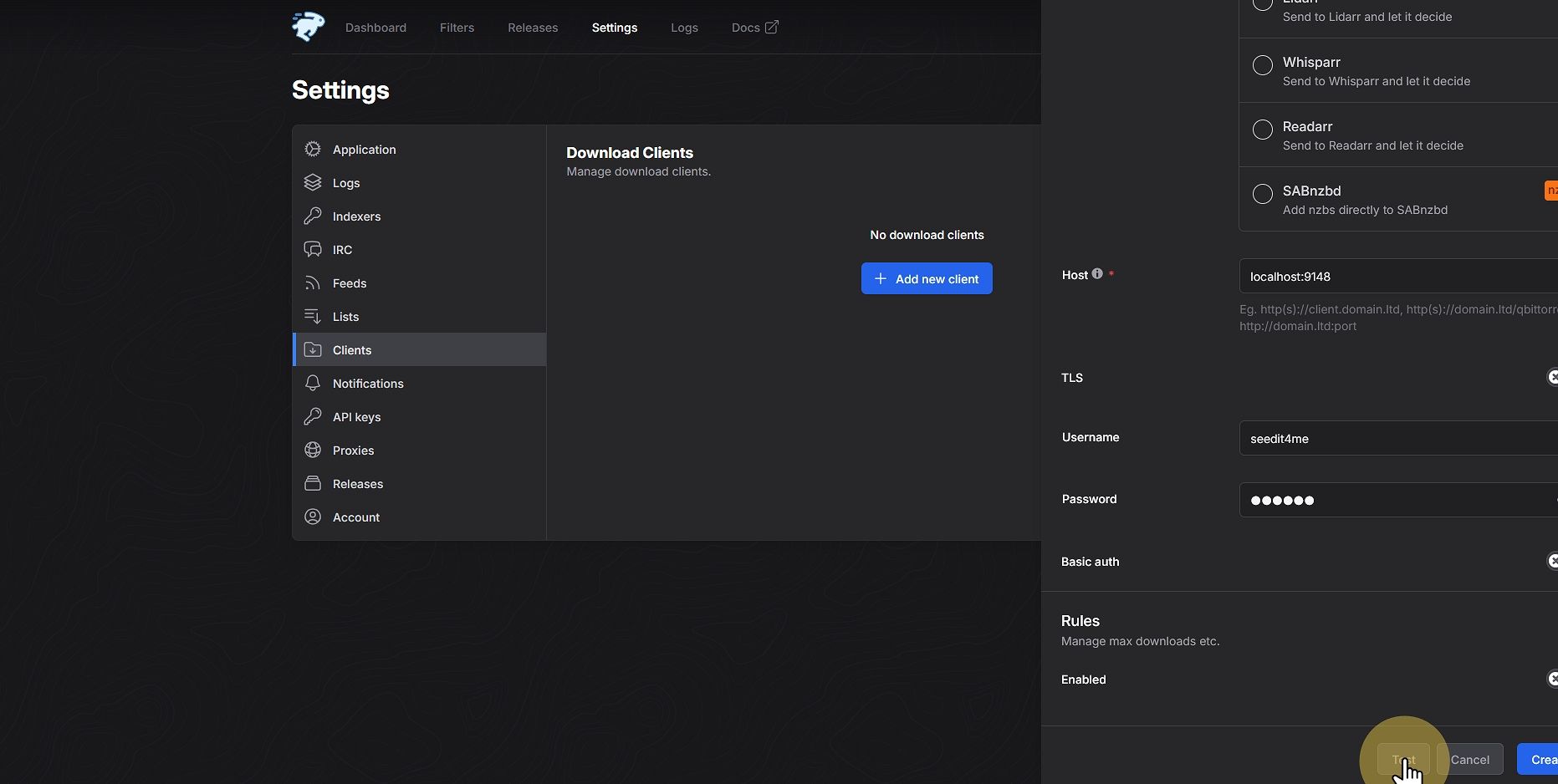
Task: Open Notifications settings section
Action: pyautogui.click(x=420, y=383)
